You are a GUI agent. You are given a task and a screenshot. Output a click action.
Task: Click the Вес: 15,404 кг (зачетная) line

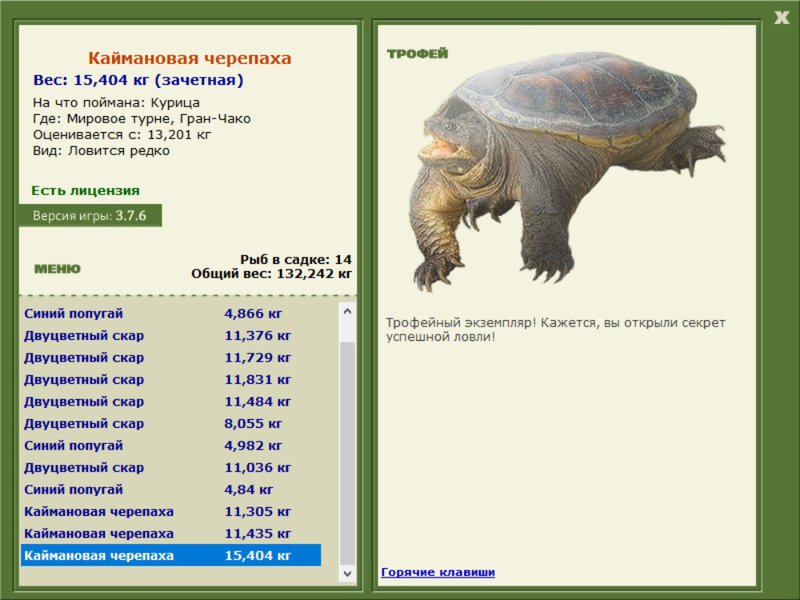[x=138, y=80]
